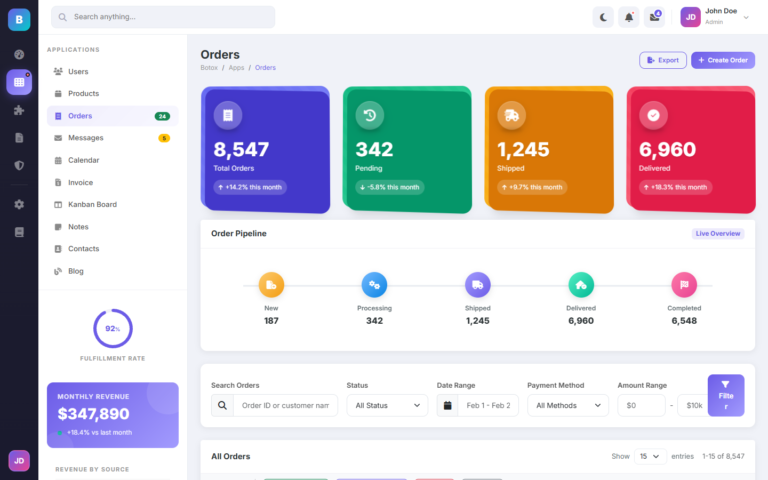Click the shield icon in the left rail
768x480 pixels.
(19, 165)
